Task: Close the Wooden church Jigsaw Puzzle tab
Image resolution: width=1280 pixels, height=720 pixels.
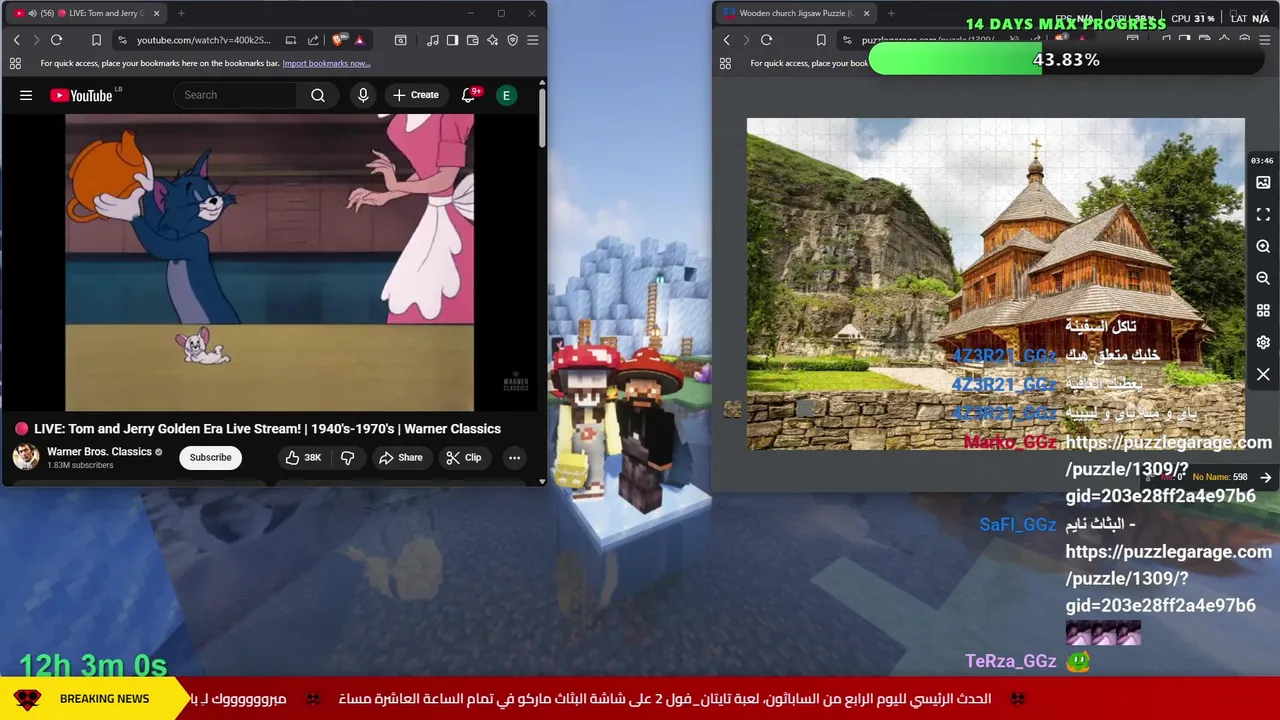Action: click(x=866, y=13)
